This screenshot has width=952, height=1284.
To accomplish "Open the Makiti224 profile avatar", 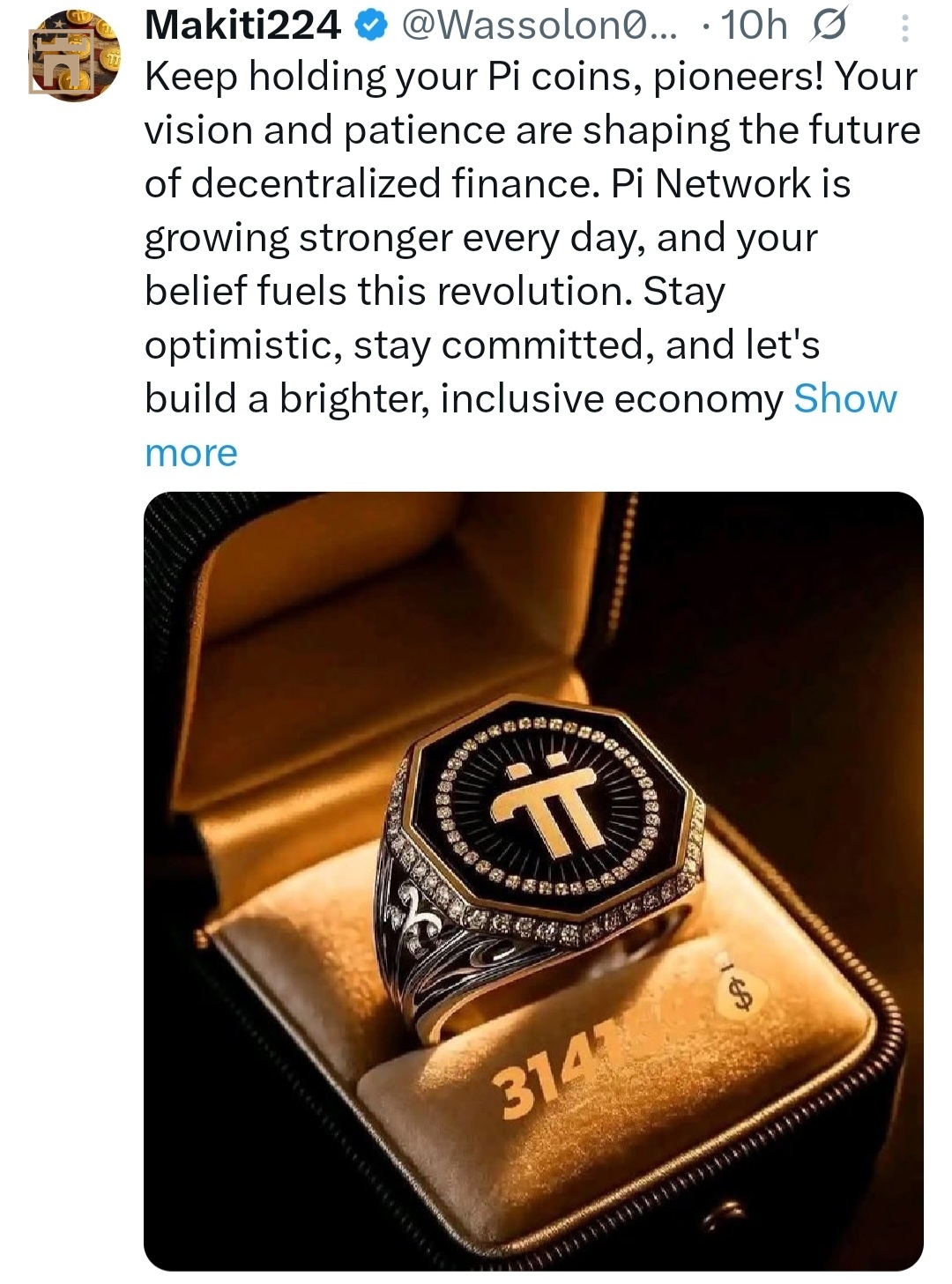I will point(74,55).
